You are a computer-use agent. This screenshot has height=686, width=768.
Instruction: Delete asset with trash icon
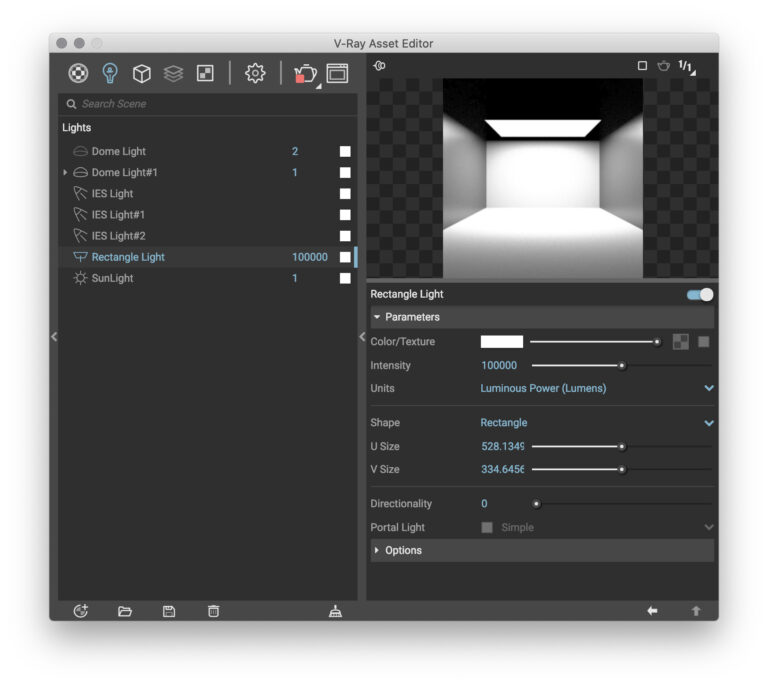click(213, 611)
